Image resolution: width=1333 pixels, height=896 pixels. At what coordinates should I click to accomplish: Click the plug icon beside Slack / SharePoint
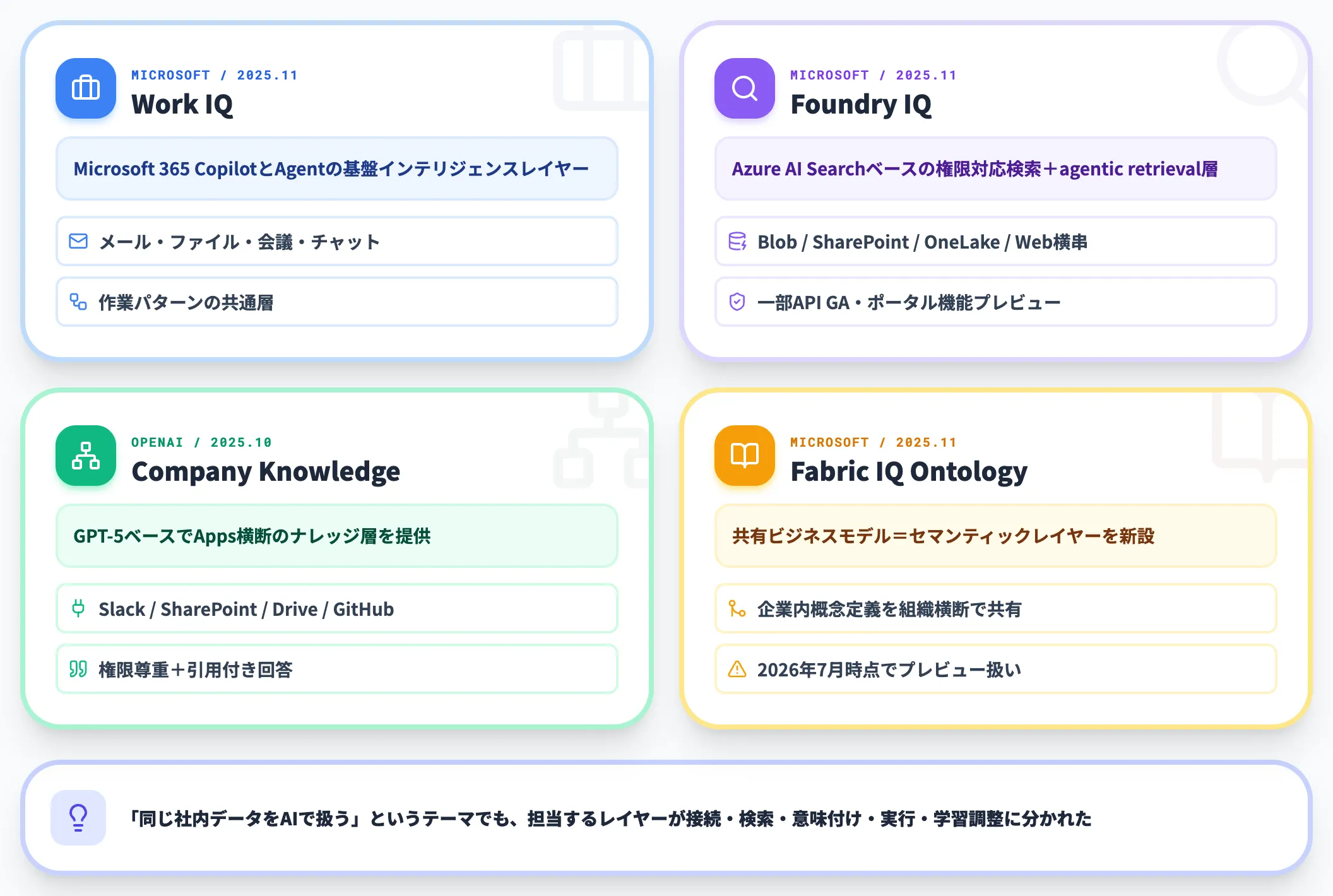78,608
